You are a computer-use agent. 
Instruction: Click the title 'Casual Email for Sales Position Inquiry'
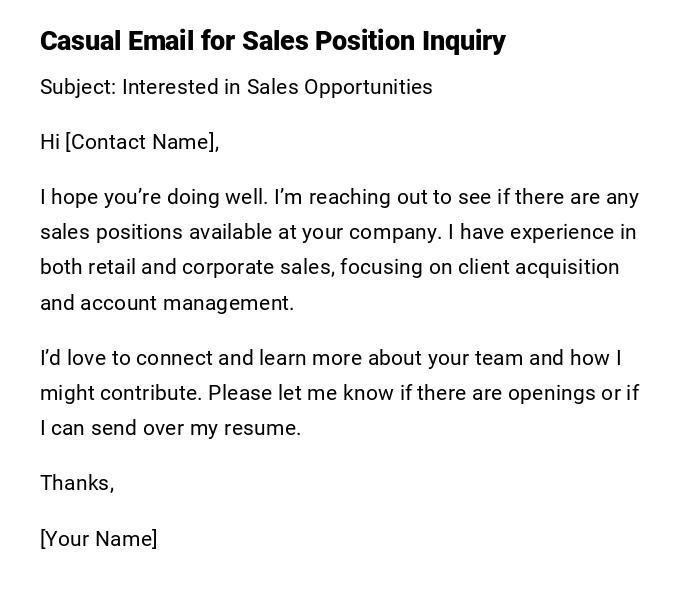[x=272, y=41]
